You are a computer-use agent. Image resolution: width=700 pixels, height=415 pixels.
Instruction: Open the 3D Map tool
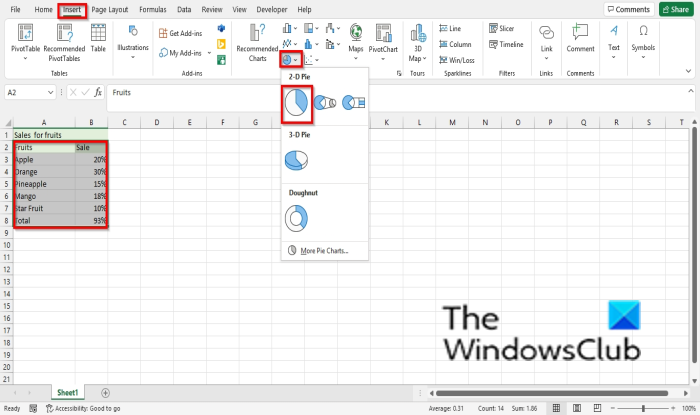click(417, 42)
